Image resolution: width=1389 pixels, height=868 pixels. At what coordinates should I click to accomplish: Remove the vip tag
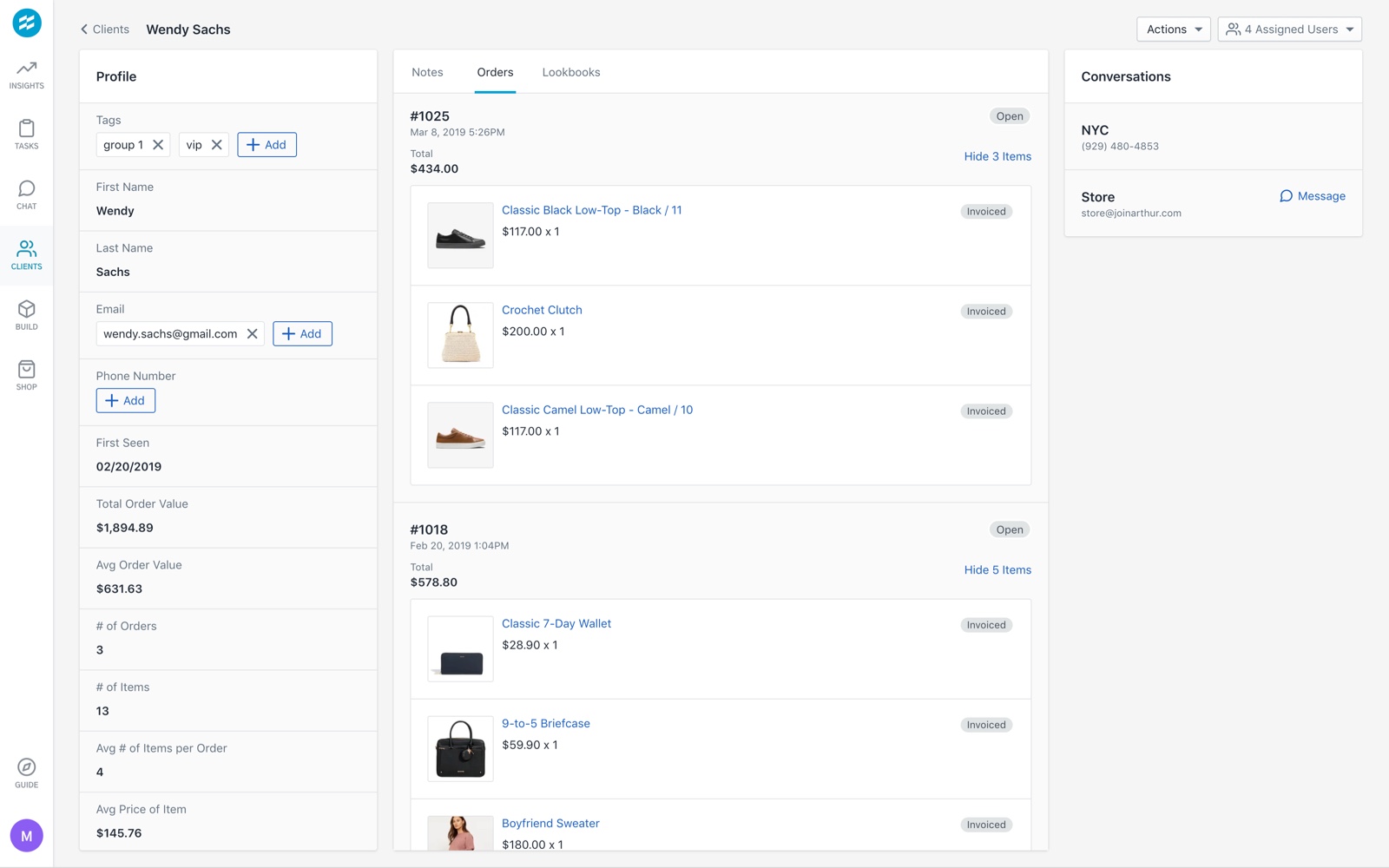point(217,145)
